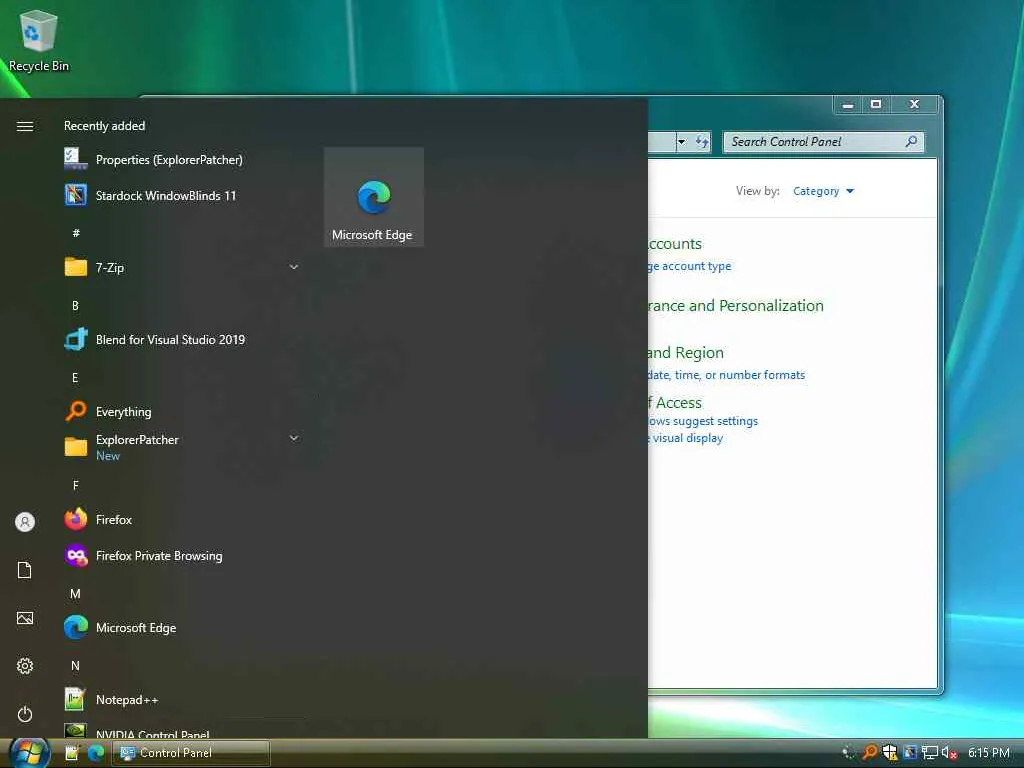Open Stardock WindowBlinds 11
This screenshot has height=768, width=1024.
click(x=182, y=195)
